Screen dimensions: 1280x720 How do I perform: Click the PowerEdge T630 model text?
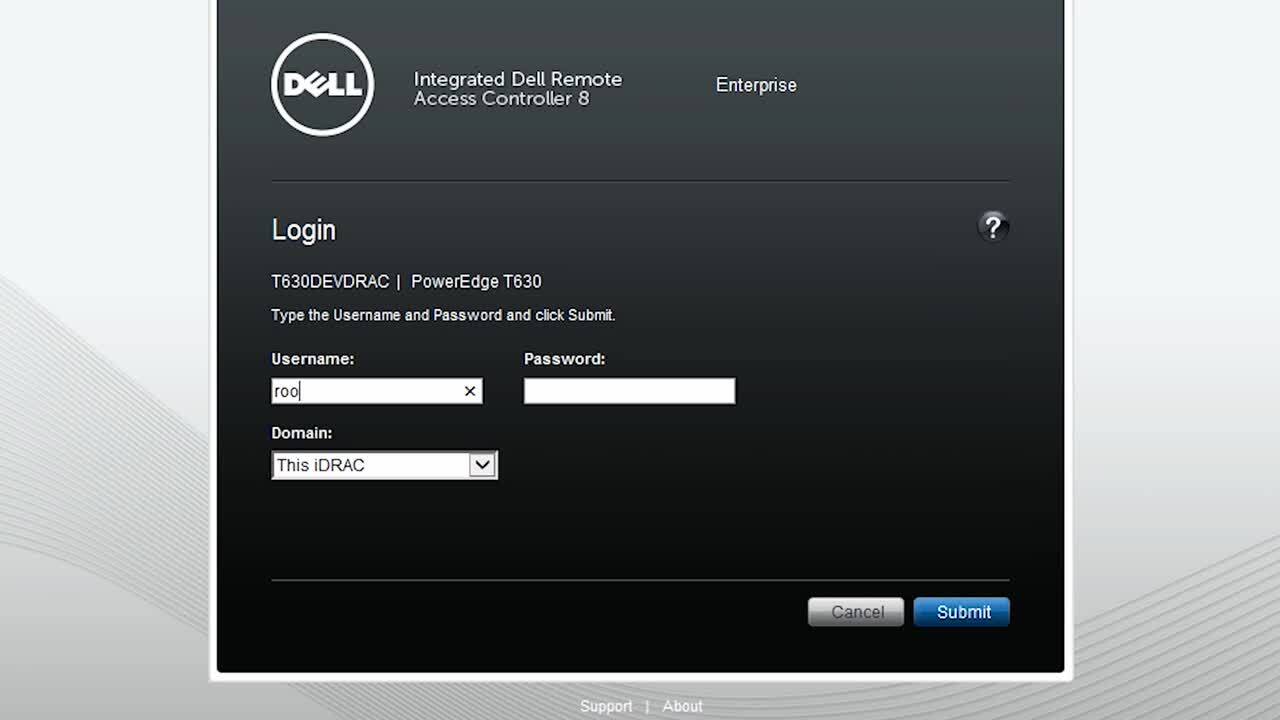(x=476, y=282)
